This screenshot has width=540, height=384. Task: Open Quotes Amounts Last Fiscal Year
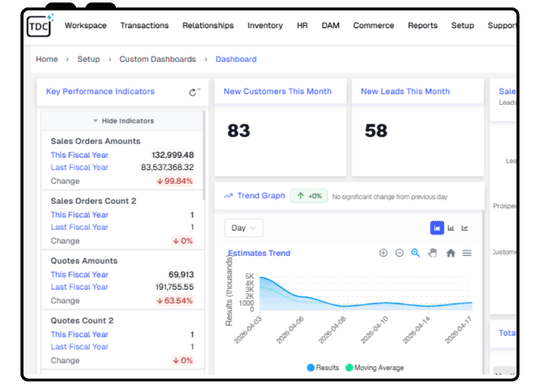coord(79,287)
